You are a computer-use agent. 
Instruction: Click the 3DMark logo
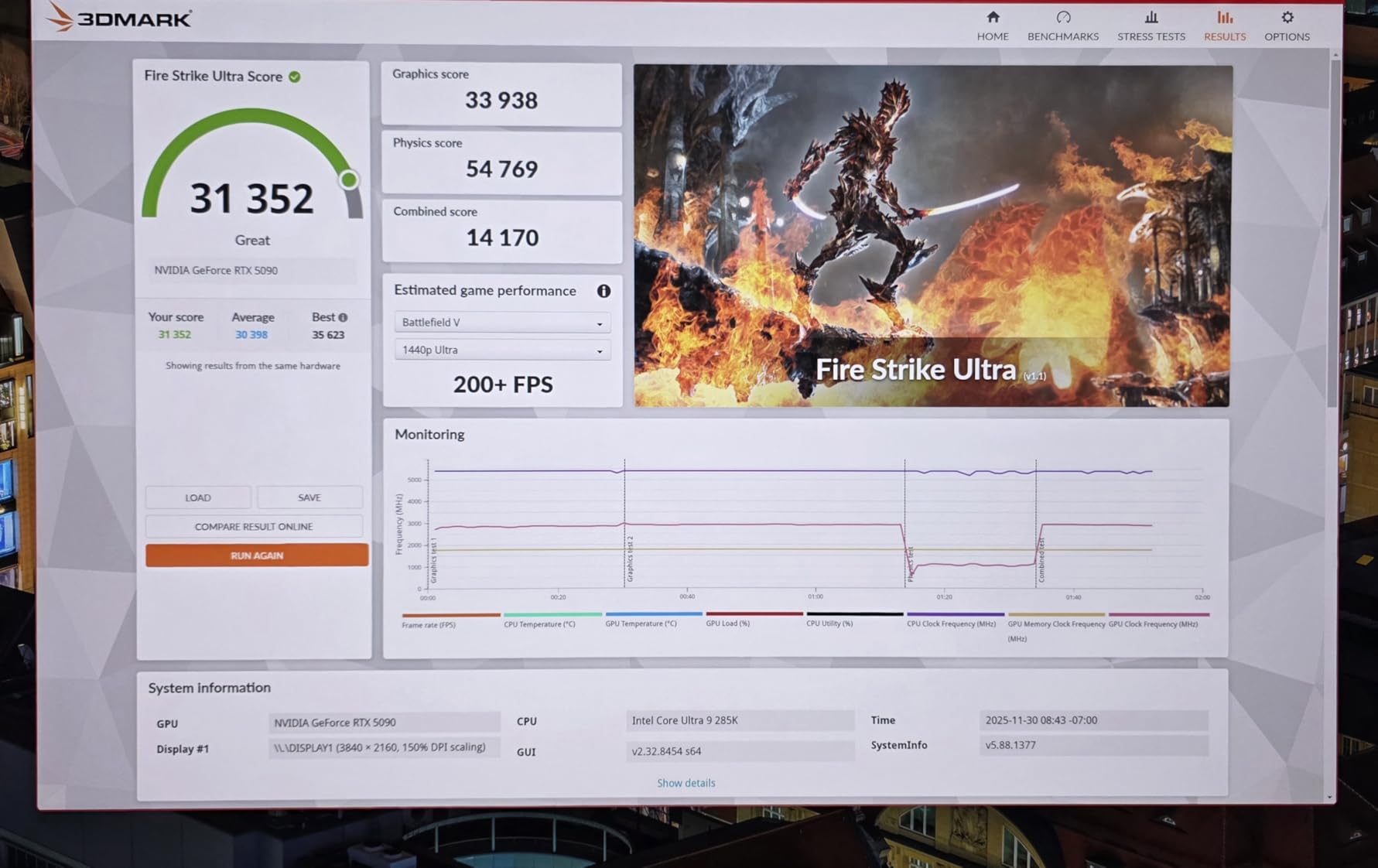coord(118,17)
